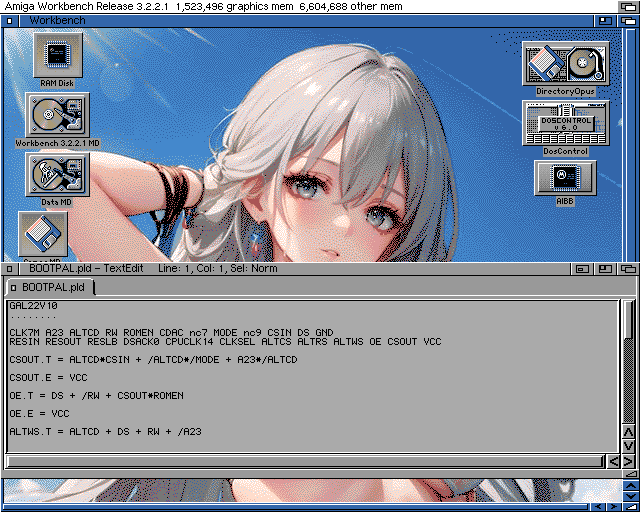Click the Workbench window scroll down arrow
Screen dimensions: 640x512
630,496
